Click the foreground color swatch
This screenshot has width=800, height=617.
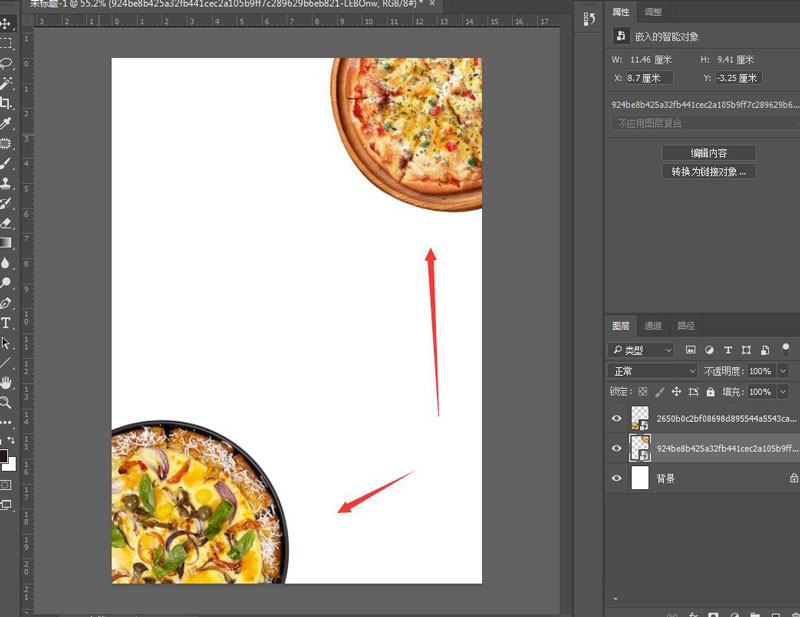(x=3, y=456)
